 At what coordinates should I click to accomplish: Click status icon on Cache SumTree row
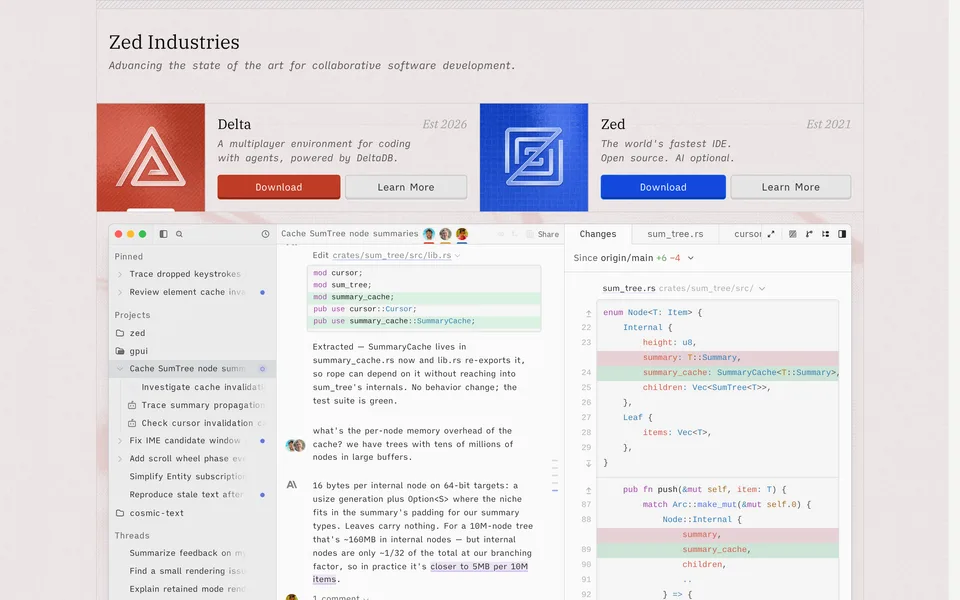pyautogui.click(x=262, y=369)
